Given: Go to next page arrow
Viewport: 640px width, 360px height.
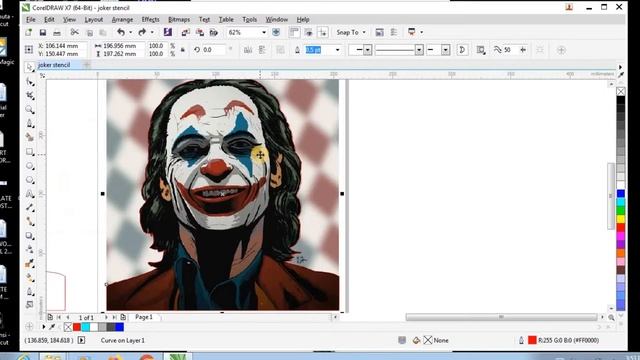Looking at the screenshot, I should [x=106, y=317].
